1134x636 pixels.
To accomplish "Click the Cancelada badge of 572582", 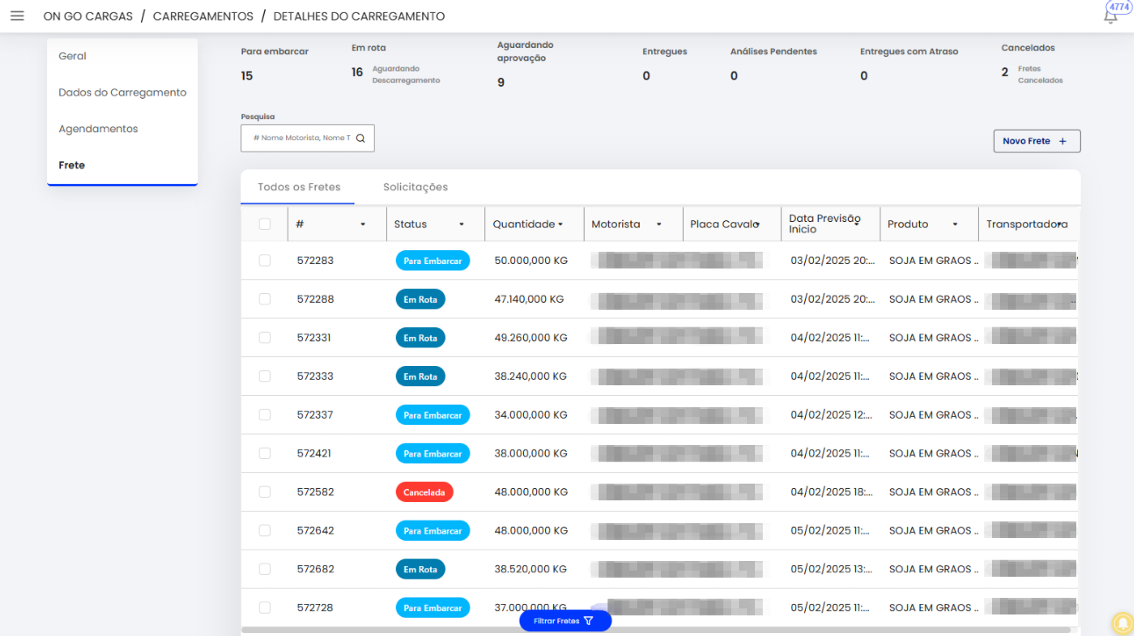I will tap(424, 492).
